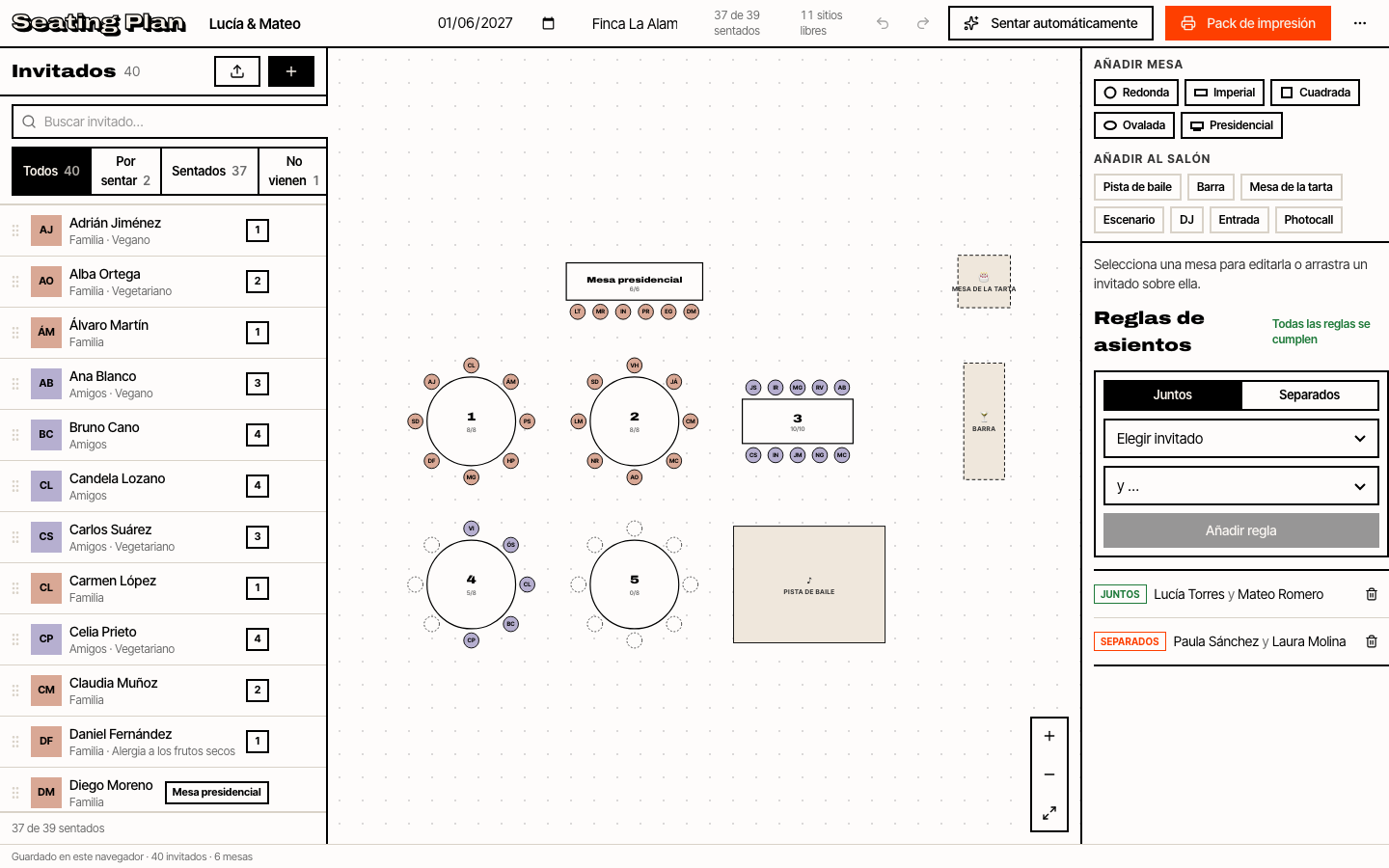Open table assignment for Carlos Suárez

[x=258, y=537]
